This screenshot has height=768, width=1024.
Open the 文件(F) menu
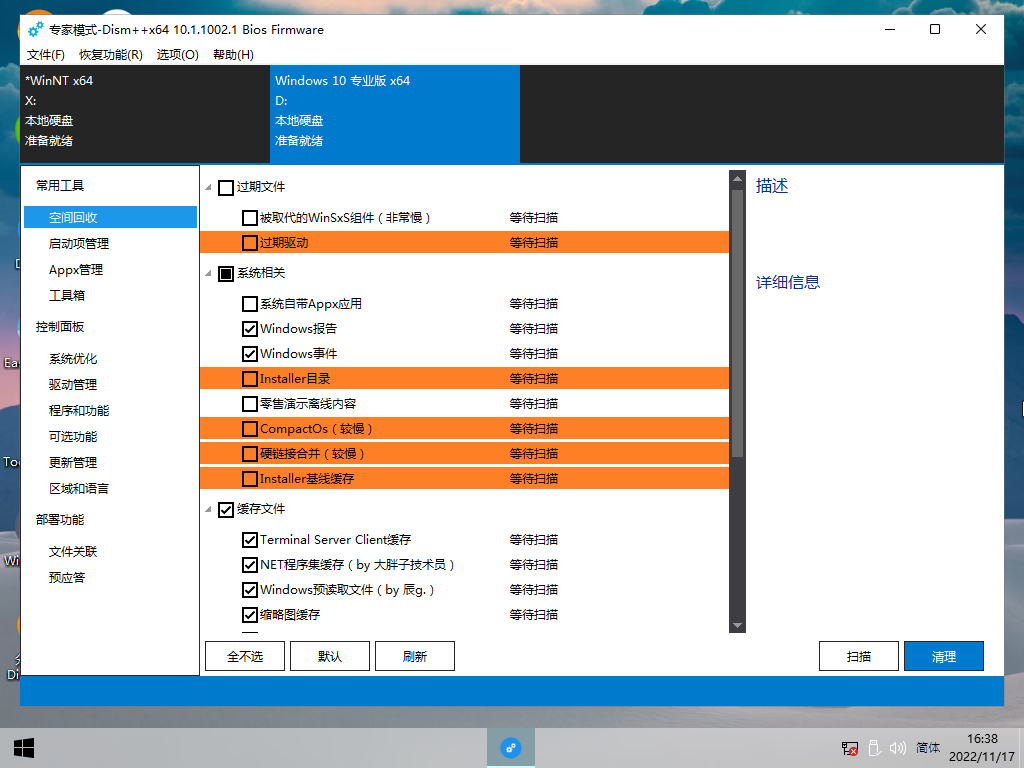pos(46,55)
